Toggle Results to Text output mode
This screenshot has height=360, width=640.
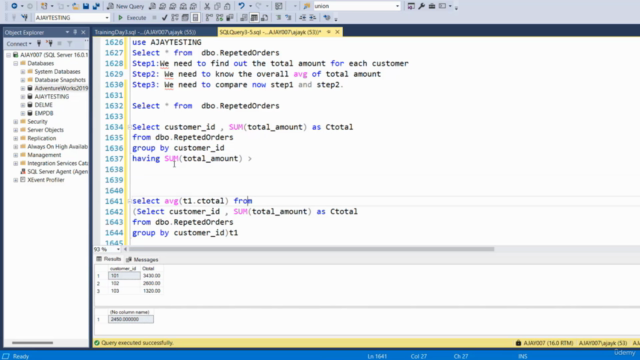tap(244, 18)
